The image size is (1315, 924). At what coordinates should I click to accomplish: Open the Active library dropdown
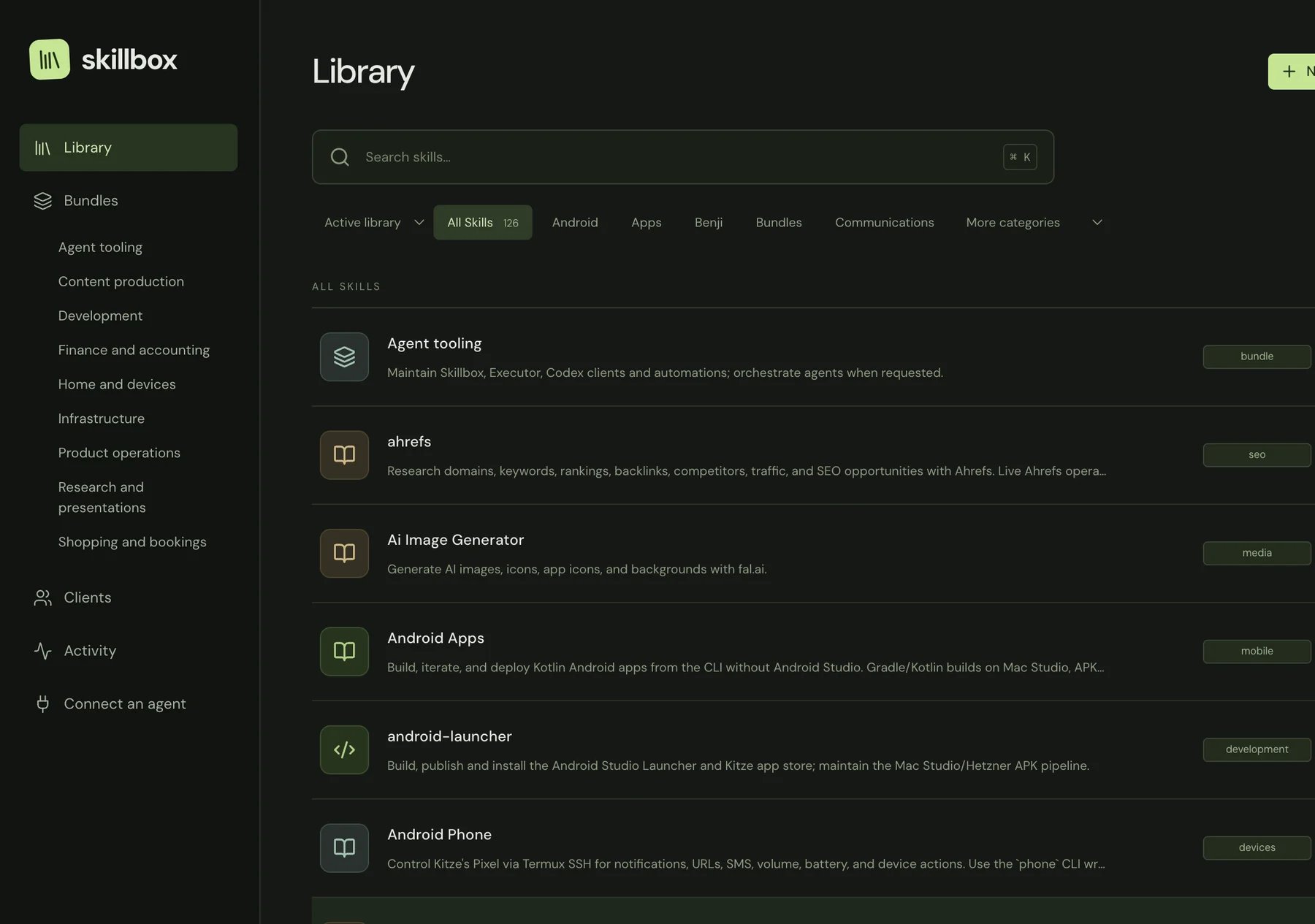click(374, 223)
